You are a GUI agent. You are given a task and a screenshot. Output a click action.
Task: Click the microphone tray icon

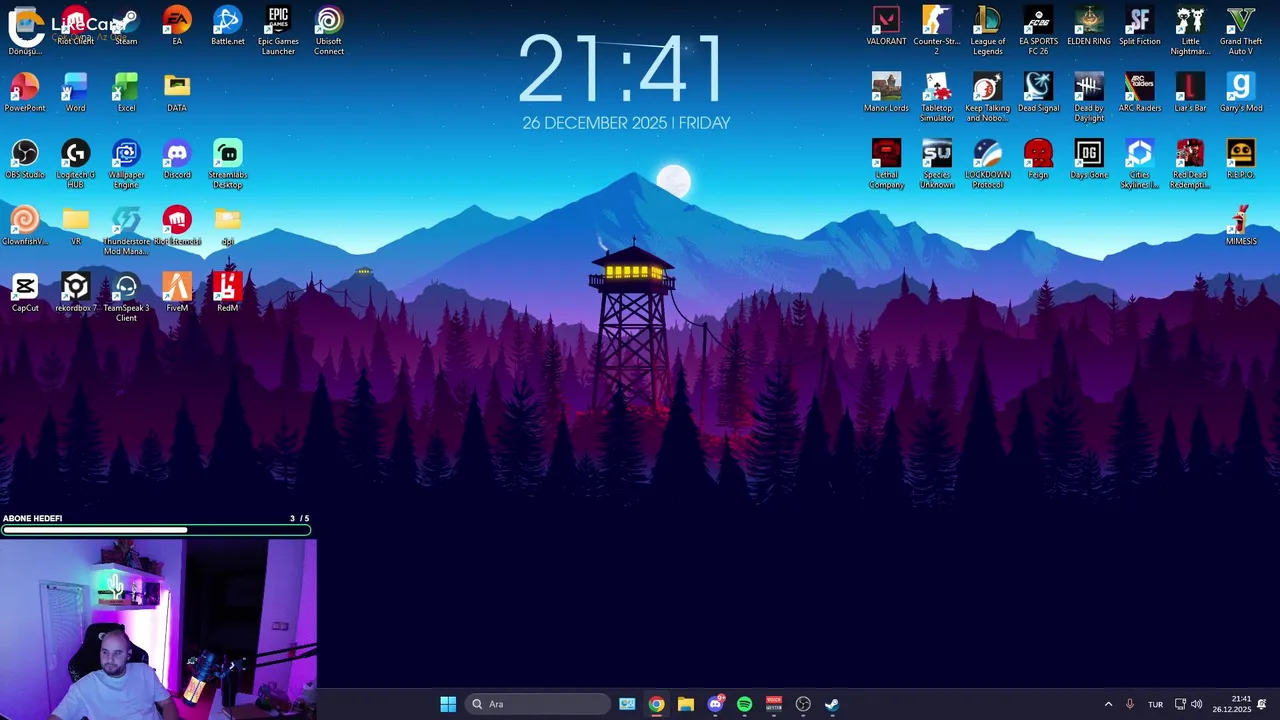click(1130, 704)
